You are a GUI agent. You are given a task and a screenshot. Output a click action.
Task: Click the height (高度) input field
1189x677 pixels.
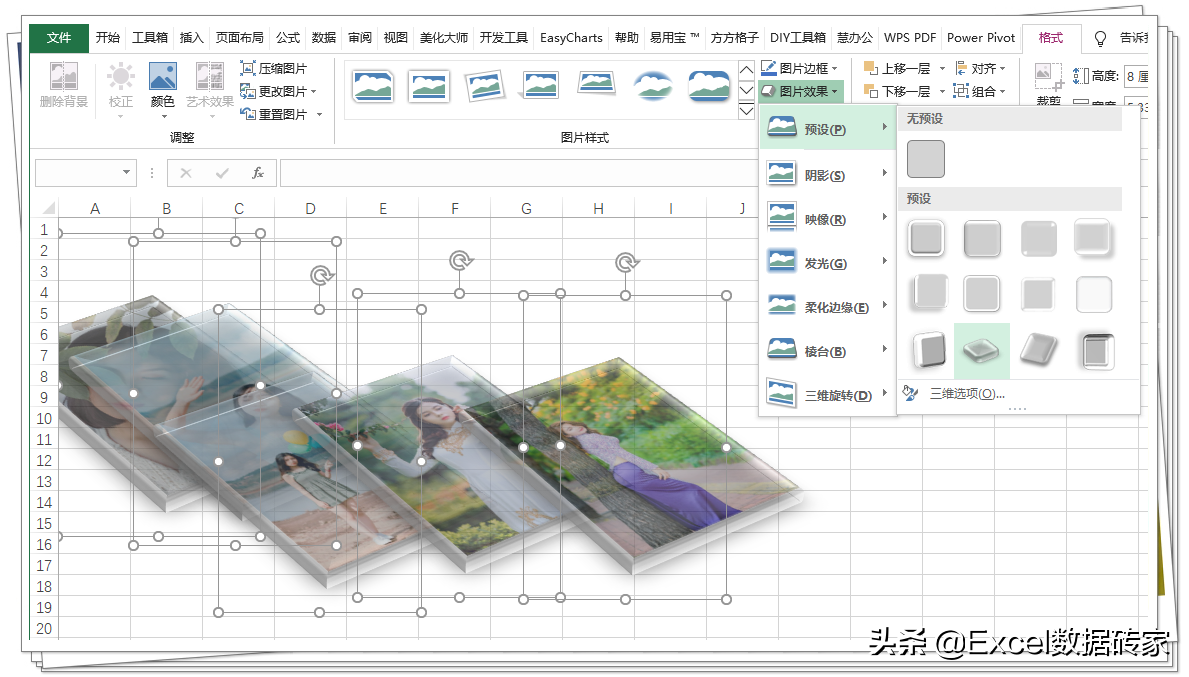tap(1136, 76)
